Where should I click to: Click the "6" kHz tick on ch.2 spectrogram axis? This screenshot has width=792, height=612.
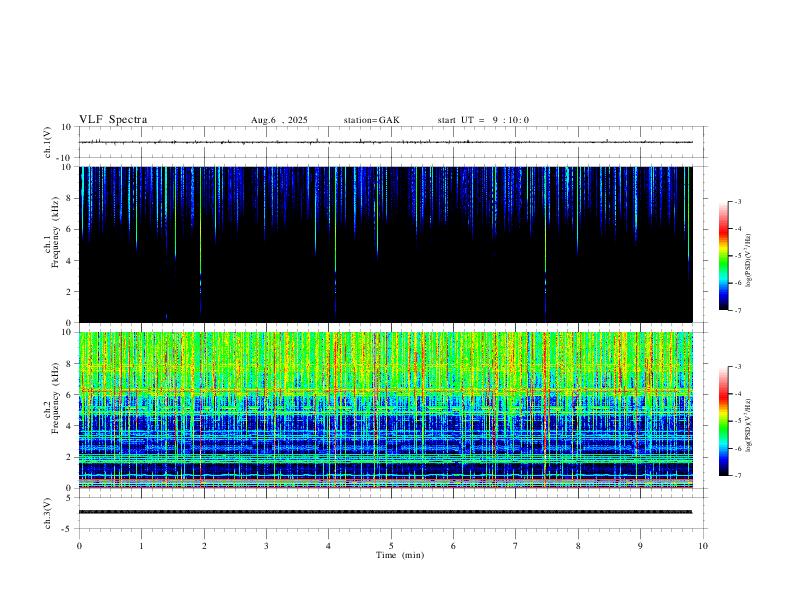tap(70, 395)
